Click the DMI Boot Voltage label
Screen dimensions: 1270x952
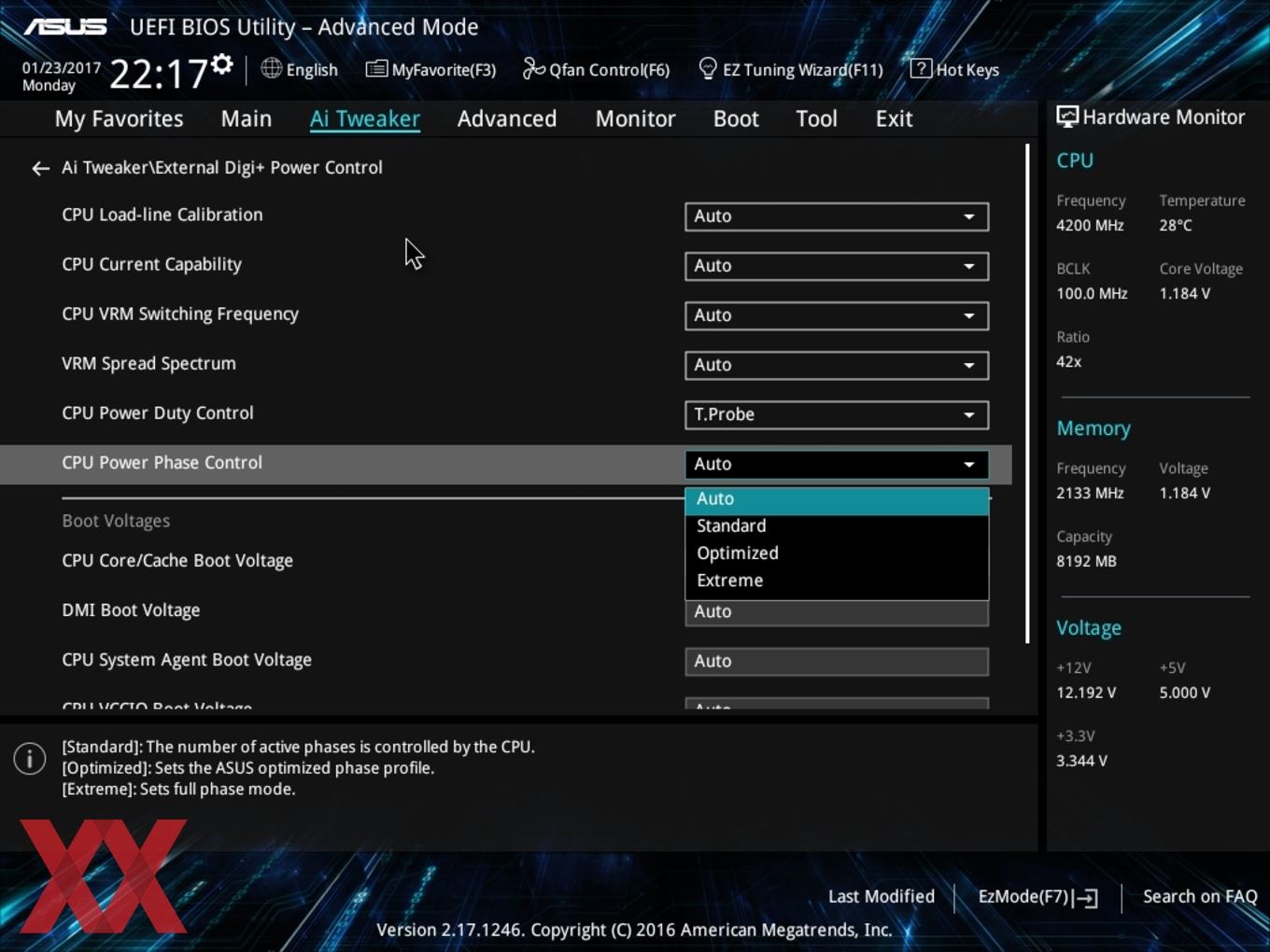pos(131,610)
